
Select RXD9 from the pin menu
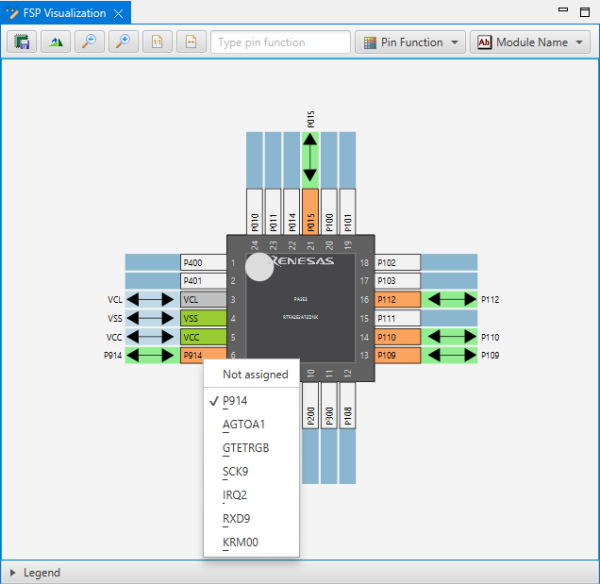[238, 521]
